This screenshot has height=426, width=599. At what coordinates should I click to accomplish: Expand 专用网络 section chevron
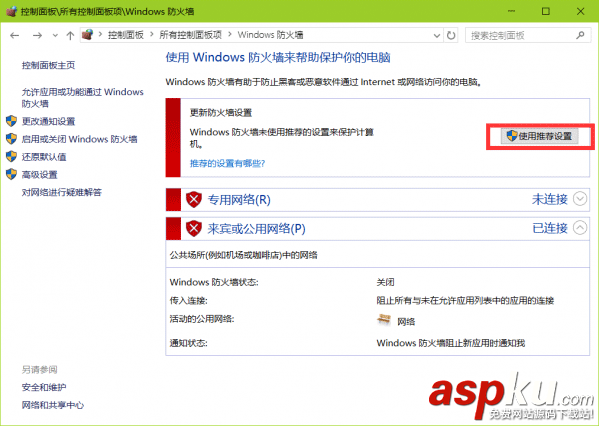pyautogui.click(x=580, y=199)
